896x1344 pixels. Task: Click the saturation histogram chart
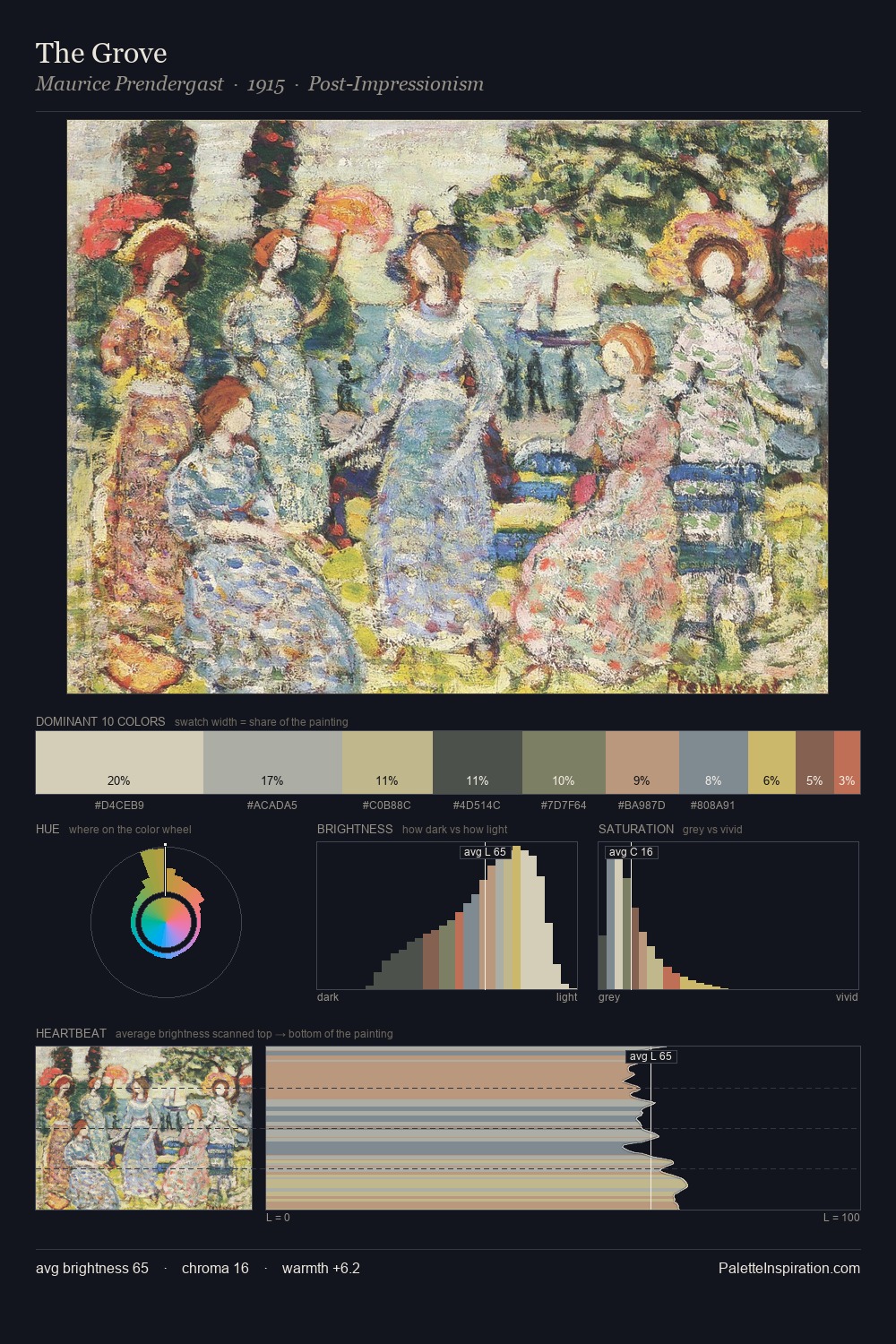[728, 916]
